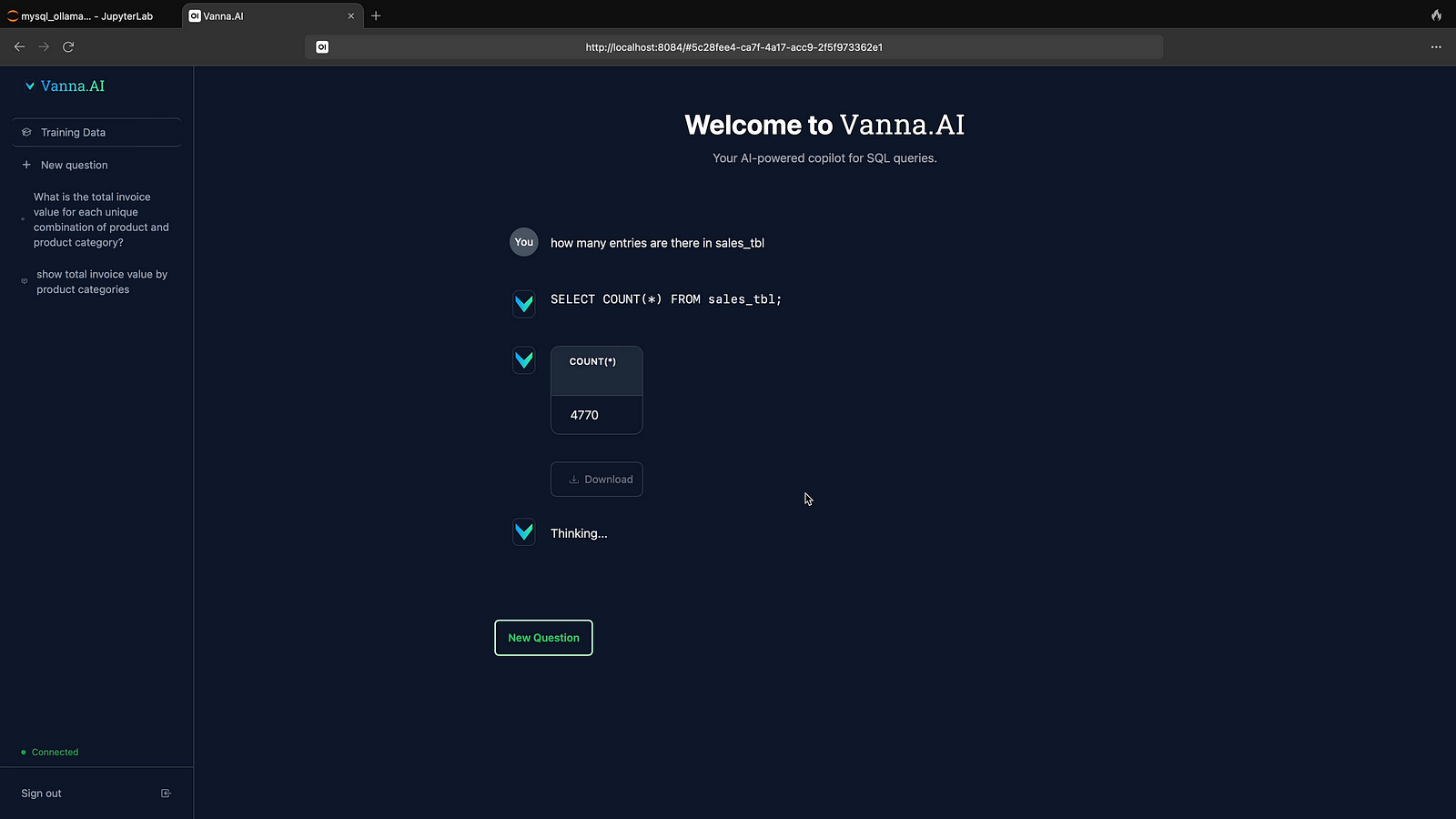This screenshot has height=819, width=1456.
Task: Click the Vanna avatar beside Thinking message
Action: [x=524, y=531]
